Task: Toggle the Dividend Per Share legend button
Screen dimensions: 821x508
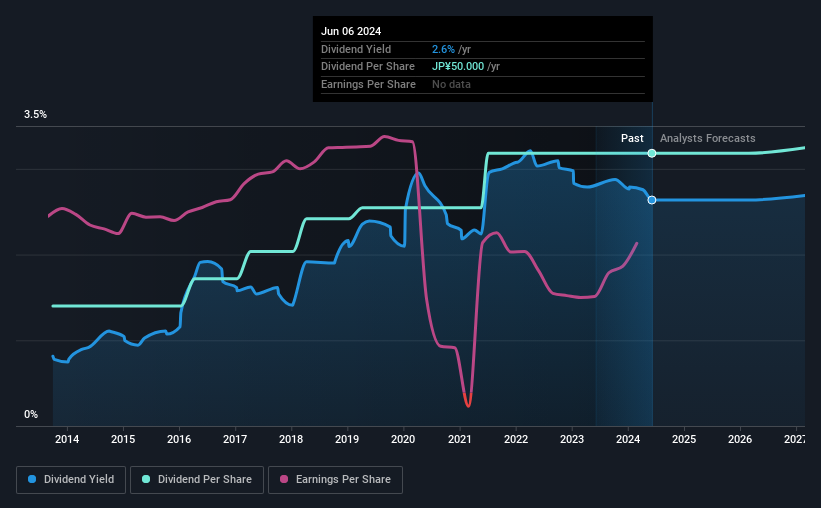Action: [x=197, y=480]
